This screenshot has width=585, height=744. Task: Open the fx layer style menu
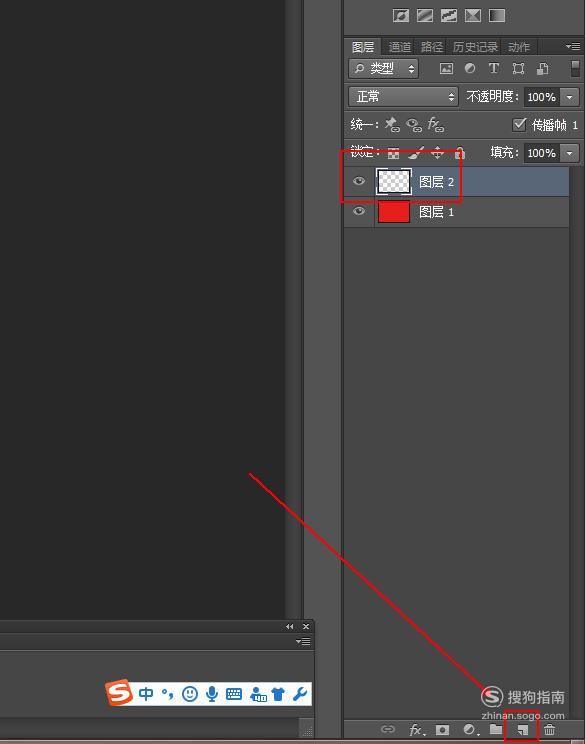(417, 729)
